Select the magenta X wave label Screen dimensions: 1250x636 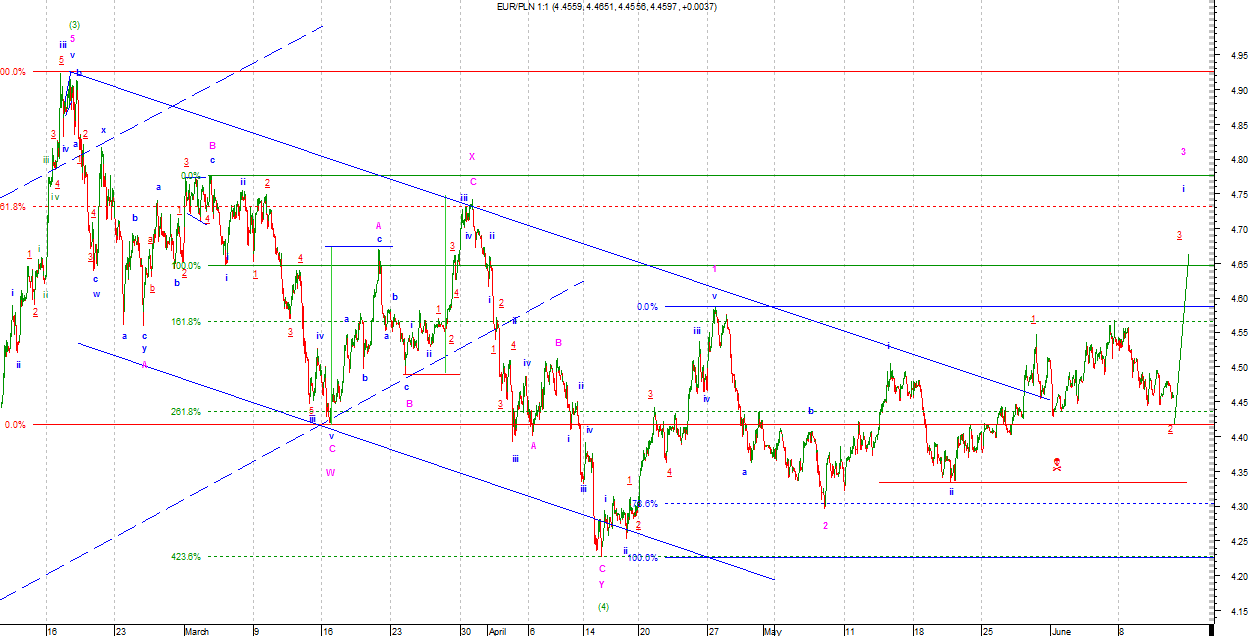[x=472, y=156]
